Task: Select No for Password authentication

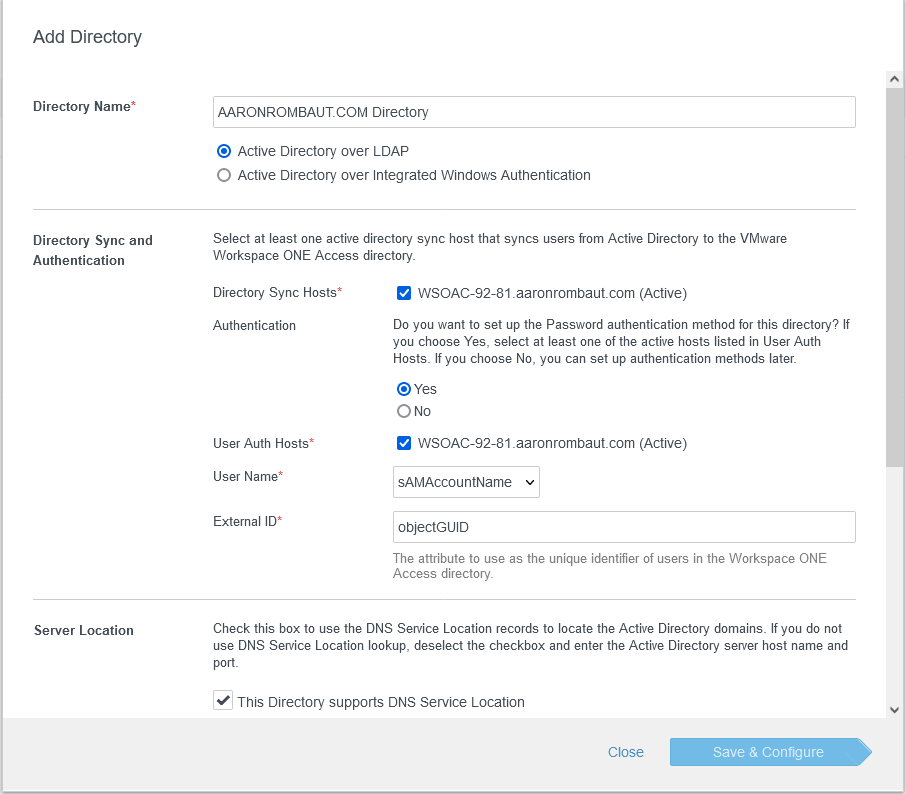Action: (x=404, y=411)
